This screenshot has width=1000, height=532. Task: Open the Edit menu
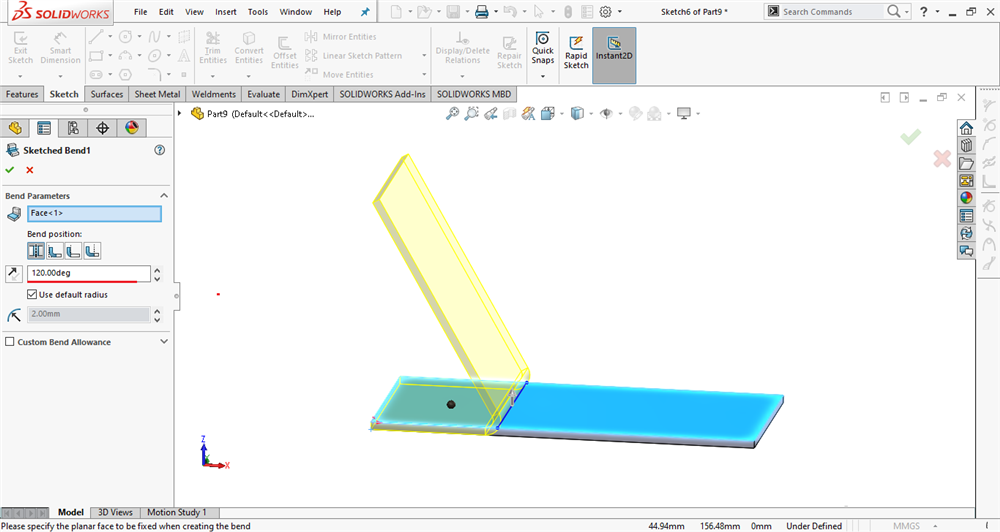(166, 11)
